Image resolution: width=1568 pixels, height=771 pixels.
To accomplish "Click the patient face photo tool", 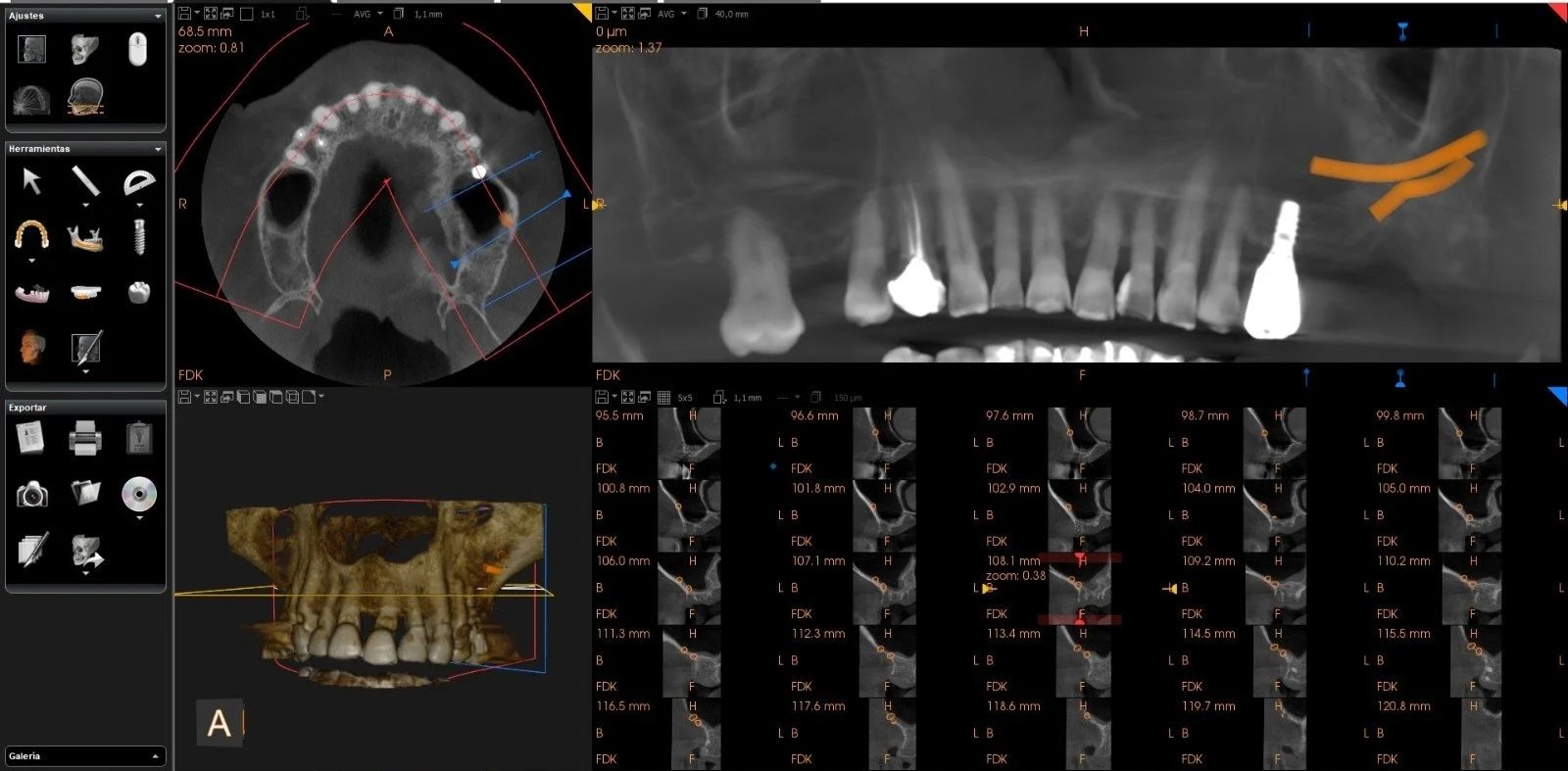I will 31,347.
